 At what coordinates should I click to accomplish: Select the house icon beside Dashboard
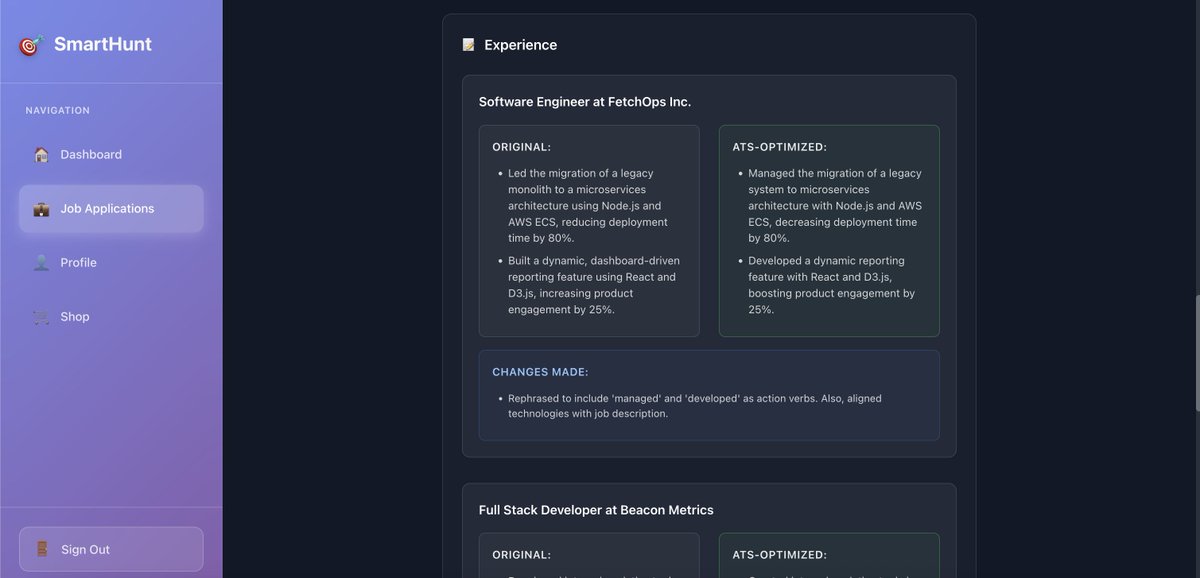(x=40, y=155)
